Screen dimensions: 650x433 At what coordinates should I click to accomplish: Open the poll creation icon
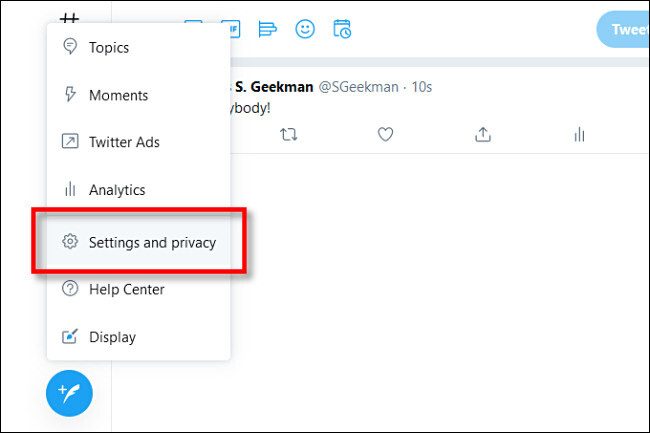pos(267,29)
